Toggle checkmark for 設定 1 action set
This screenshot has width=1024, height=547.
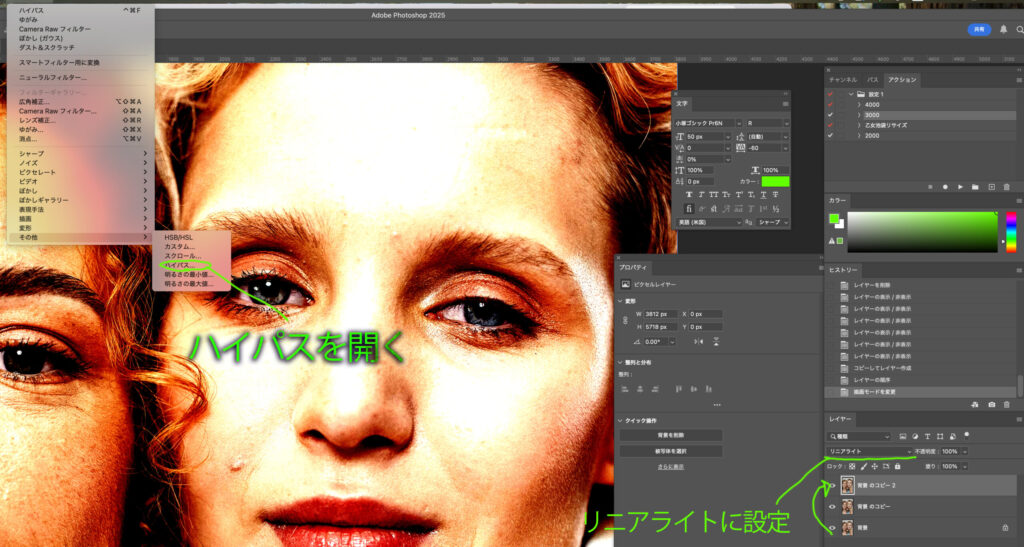point(830,94)
